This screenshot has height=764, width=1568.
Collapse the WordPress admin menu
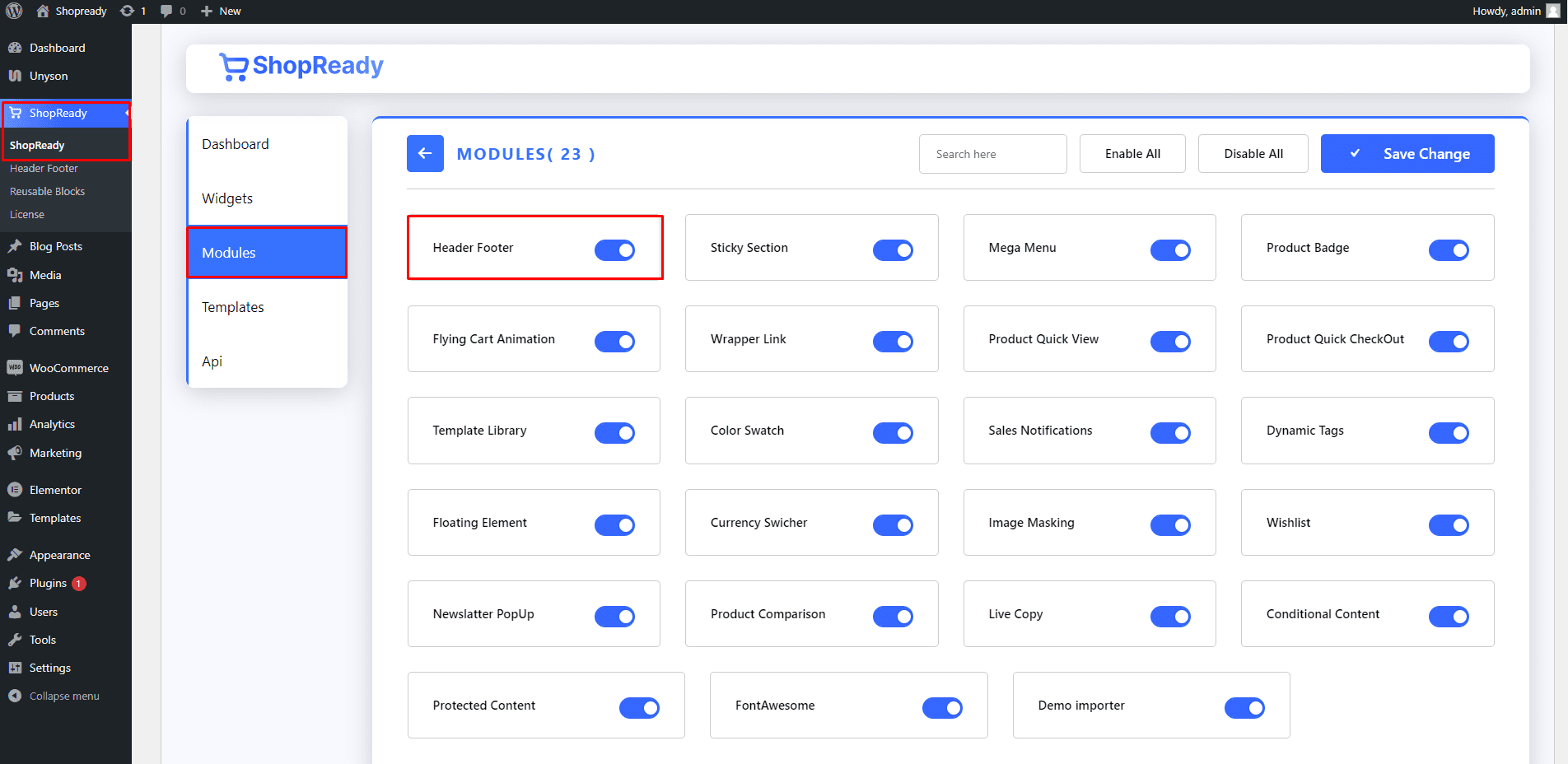[63, 696]
